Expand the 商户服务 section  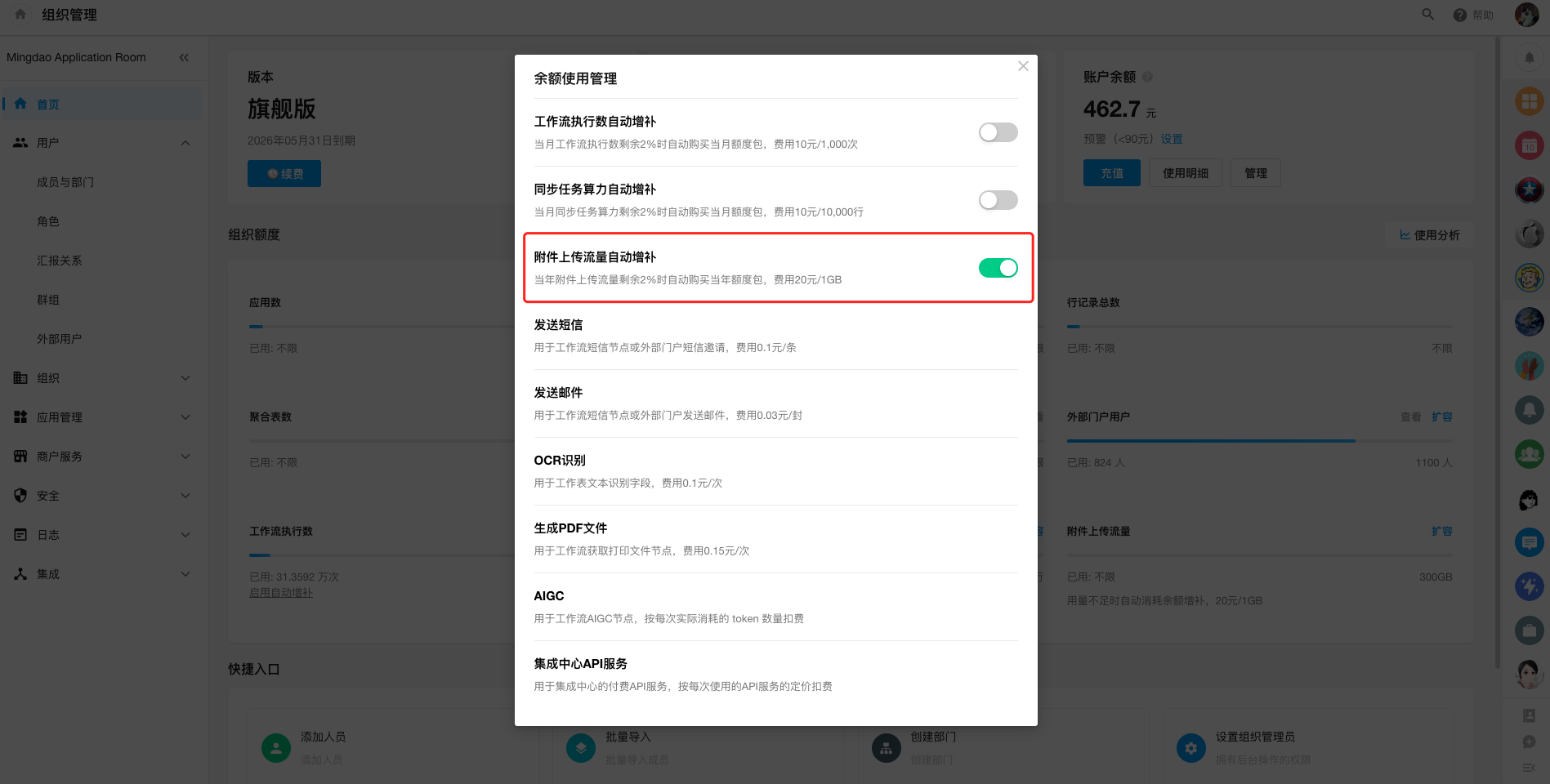tap(185, 457)
